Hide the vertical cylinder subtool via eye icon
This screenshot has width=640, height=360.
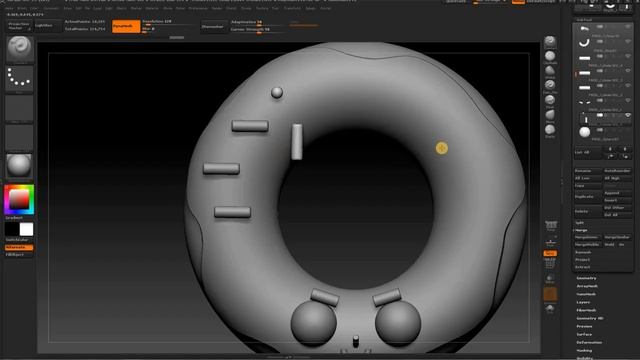click(628, 115)
